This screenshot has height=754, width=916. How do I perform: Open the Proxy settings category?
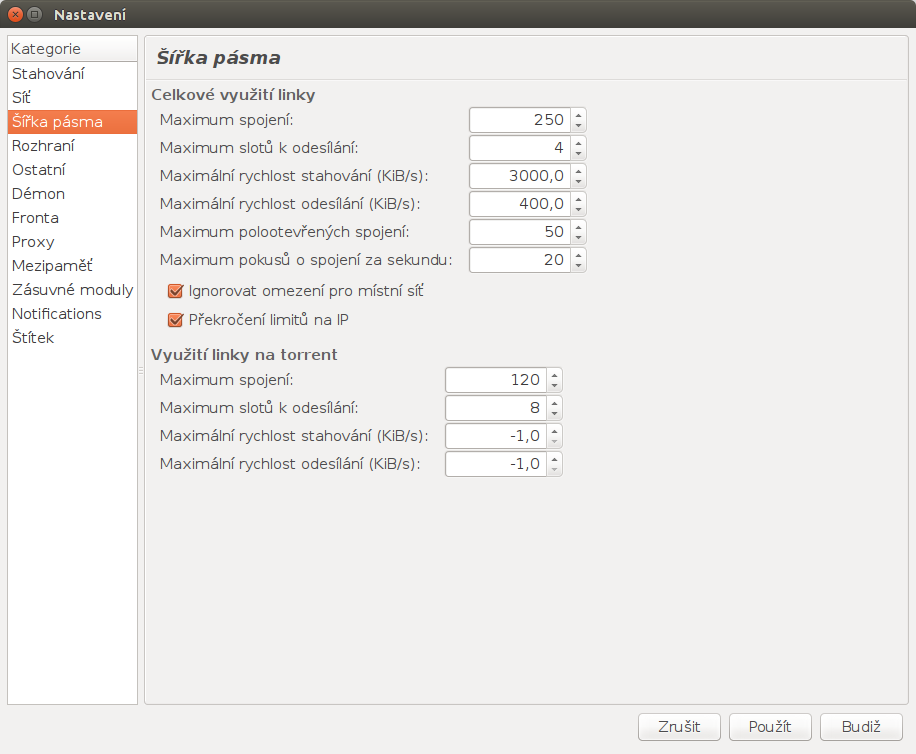[x=33, y=242]
